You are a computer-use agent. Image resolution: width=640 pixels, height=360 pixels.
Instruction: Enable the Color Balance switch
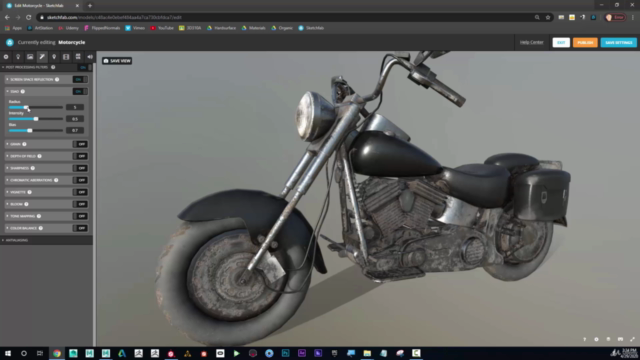coord(80,228)
